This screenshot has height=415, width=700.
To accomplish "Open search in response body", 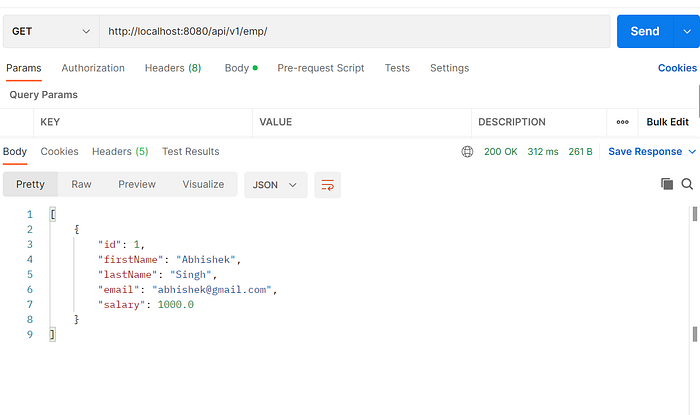I will click(687, 184).
